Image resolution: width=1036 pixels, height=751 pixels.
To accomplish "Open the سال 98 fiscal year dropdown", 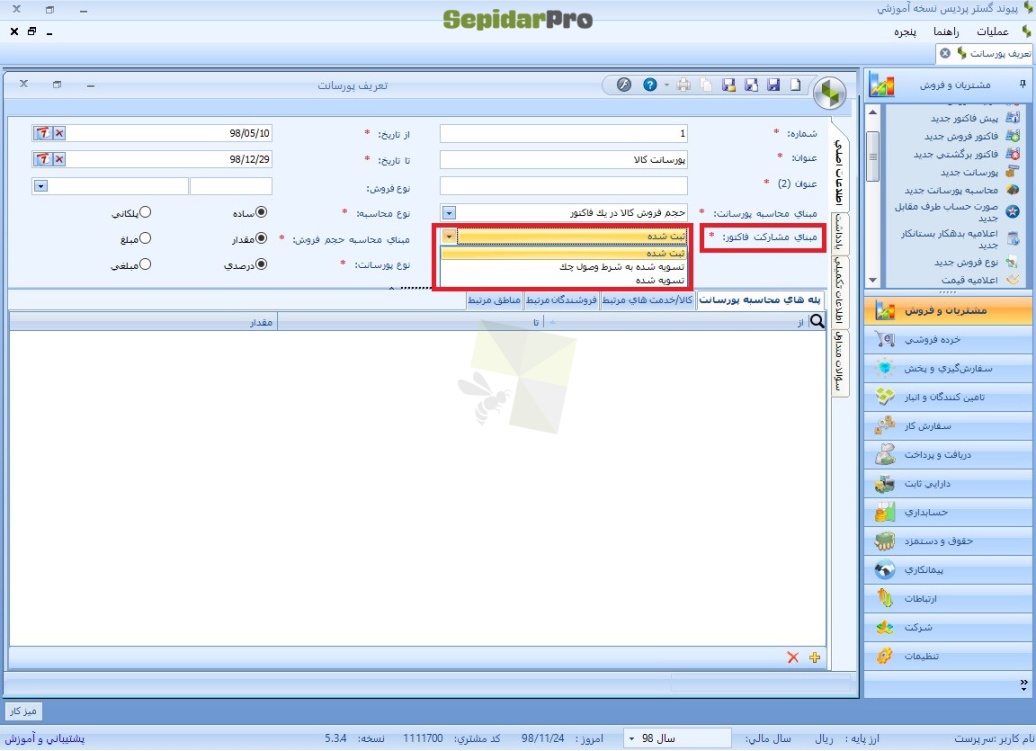I will point(632,738).
